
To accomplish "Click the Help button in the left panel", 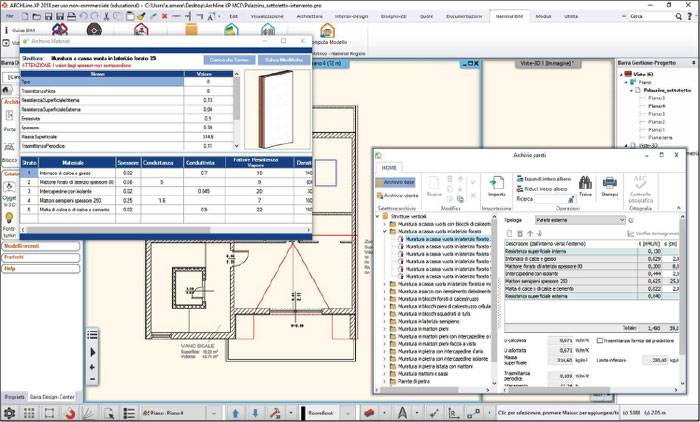I will click(41, 268).
